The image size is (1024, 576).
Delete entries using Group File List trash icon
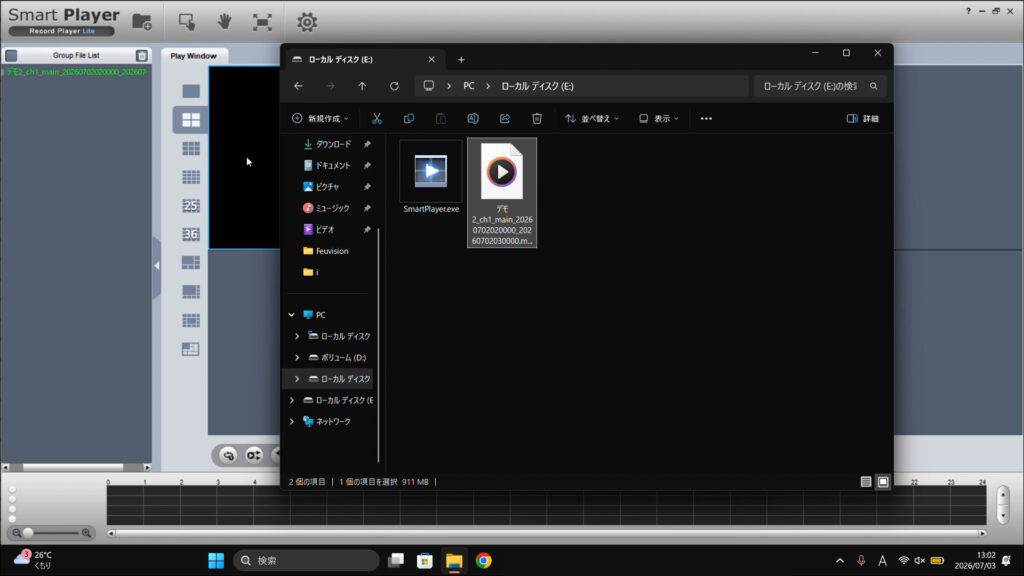[x=142, y=56]
